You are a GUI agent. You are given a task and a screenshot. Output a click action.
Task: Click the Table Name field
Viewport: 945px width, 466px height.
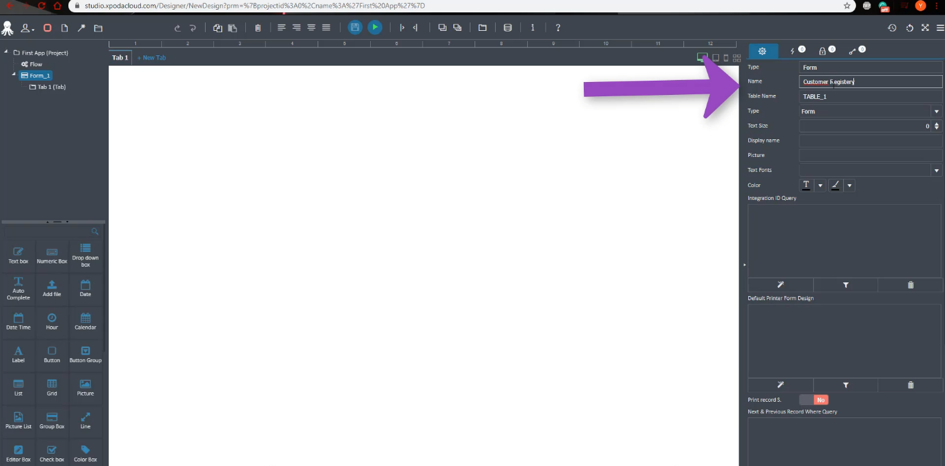click(871, 96)
